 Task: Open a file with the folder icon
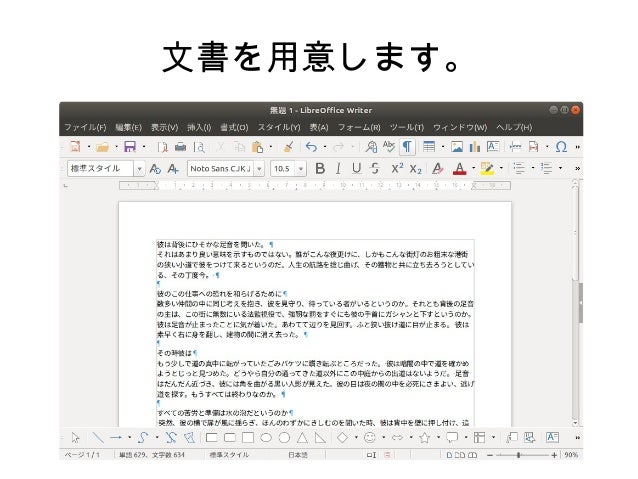pos(102,147)
